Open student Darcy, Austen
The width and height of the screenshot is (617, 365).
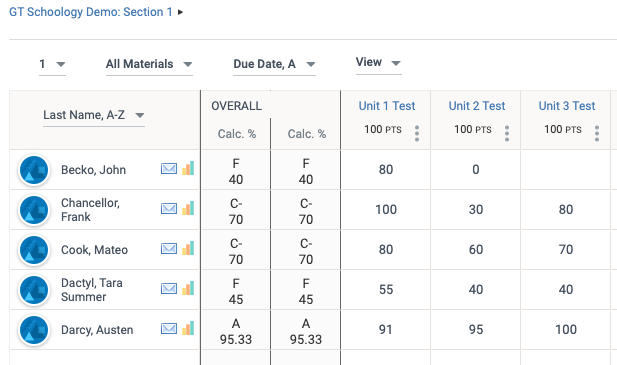pos(97,330)
